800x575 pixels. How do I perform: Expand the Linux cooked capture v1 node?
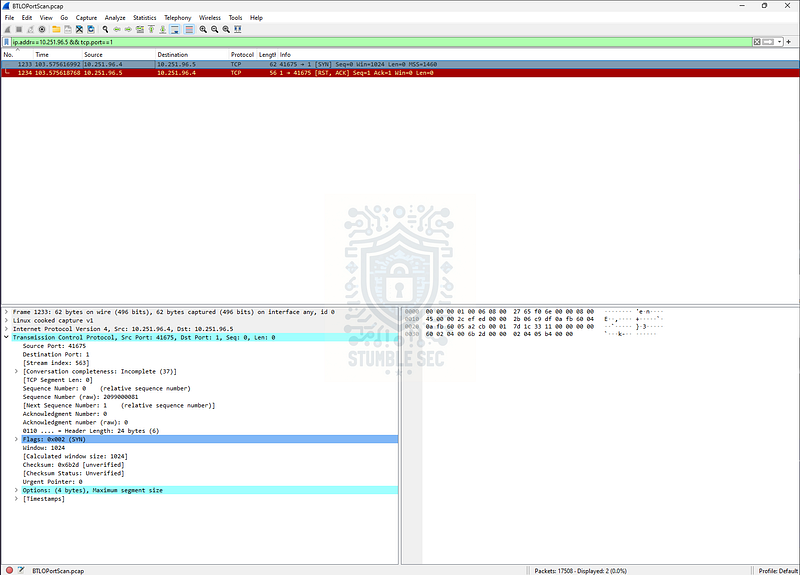(x=6, y=320)
